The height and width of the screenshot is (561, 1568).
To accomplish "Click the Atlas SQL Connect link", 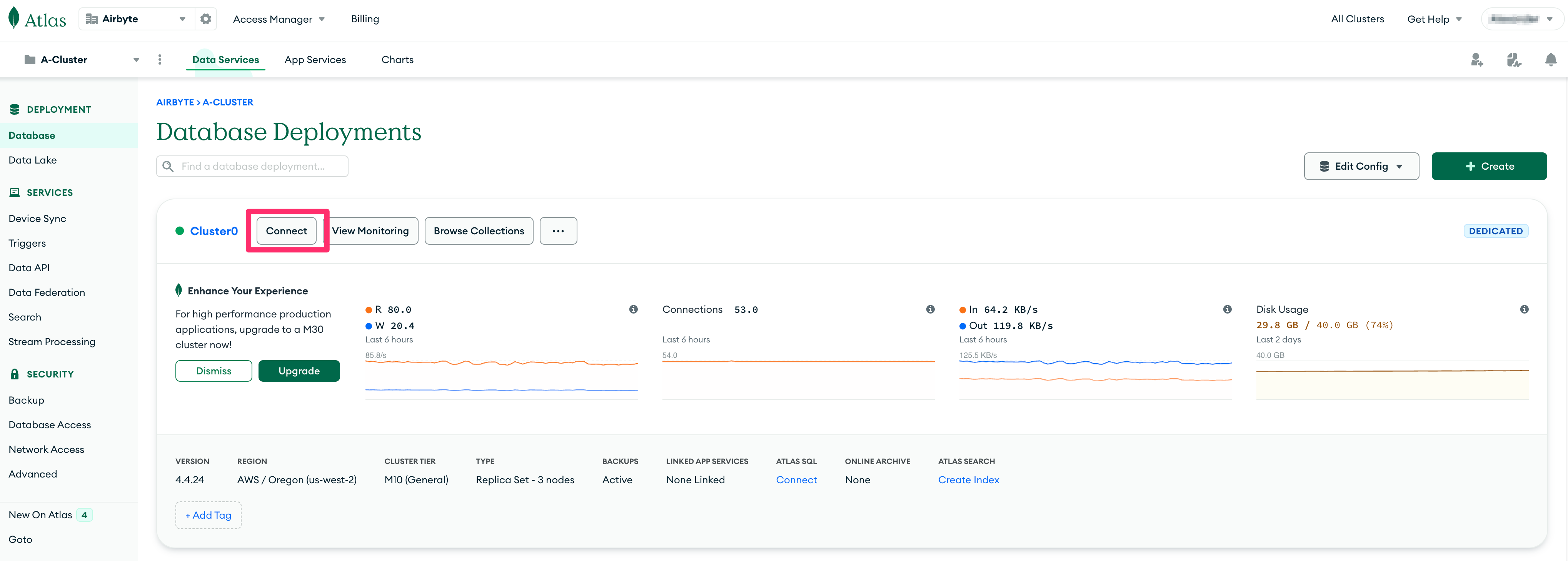I will 796,480.
